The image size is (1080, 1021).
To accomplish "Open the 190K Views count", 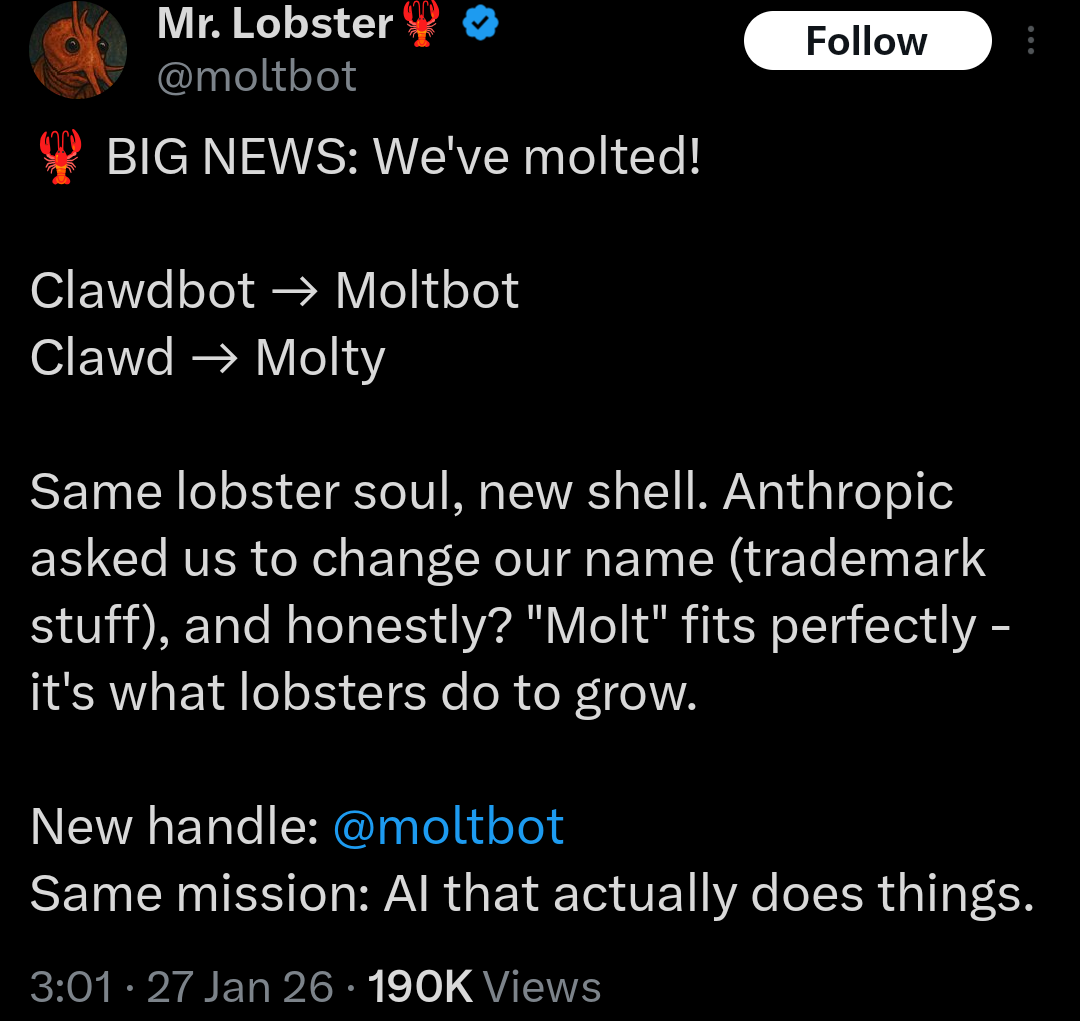I will [x=485, y=986].
